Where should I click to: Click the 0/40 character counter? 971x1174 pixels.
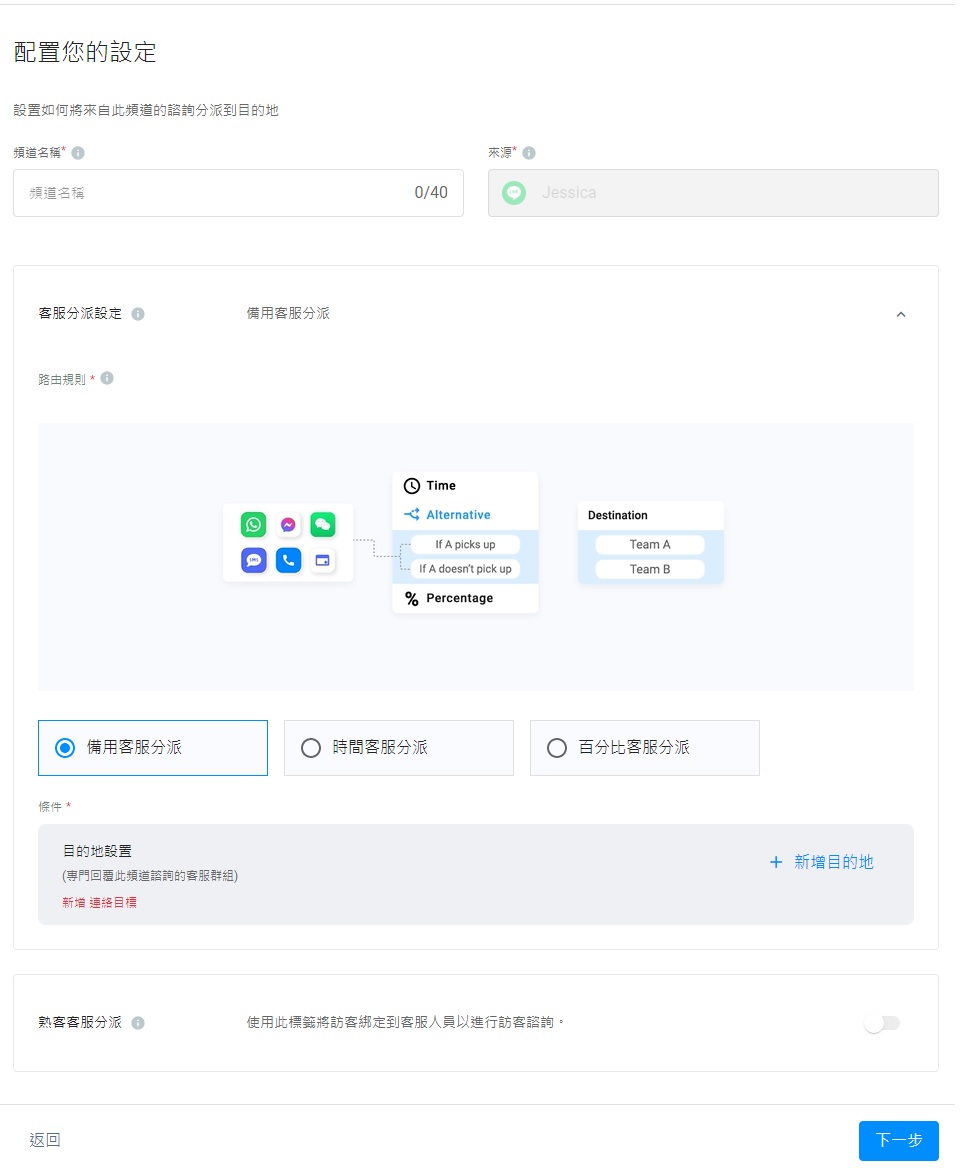point(431,192)
